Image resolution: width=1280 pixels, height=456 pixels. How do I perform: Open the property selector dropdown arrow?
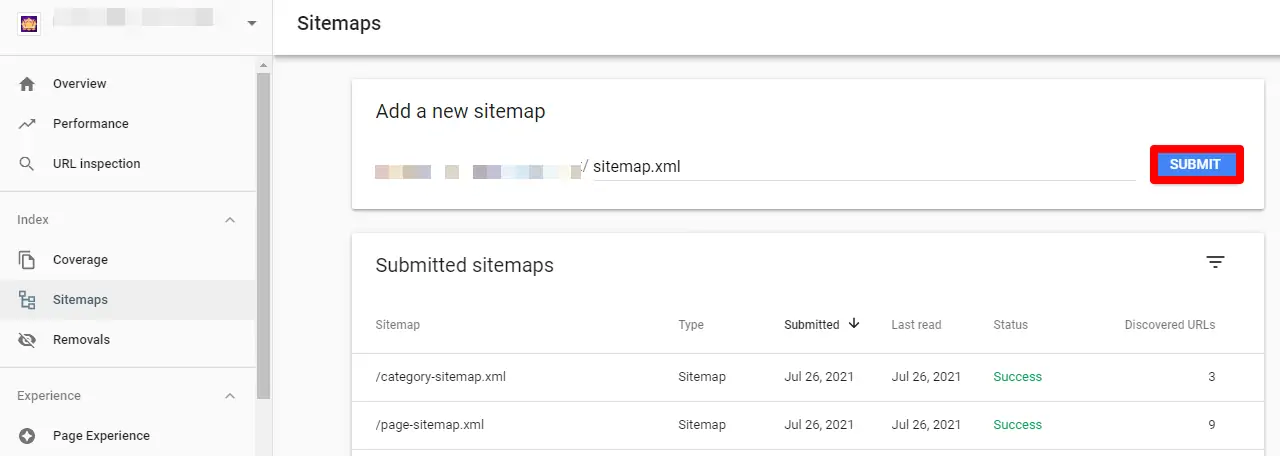tap(251, 24)
